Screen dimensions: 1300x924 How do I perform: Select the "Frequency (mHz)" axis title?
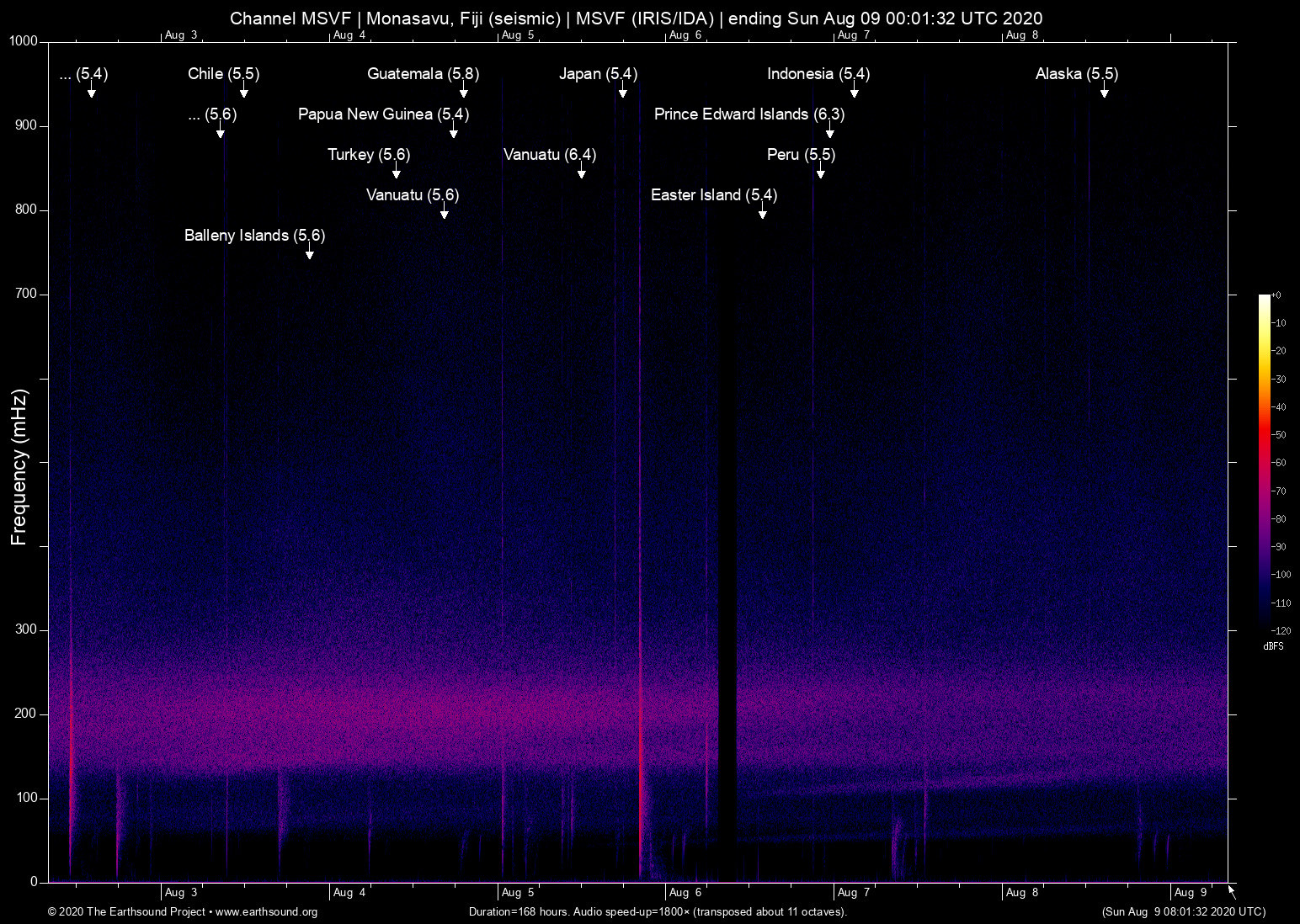click(19, 467)
